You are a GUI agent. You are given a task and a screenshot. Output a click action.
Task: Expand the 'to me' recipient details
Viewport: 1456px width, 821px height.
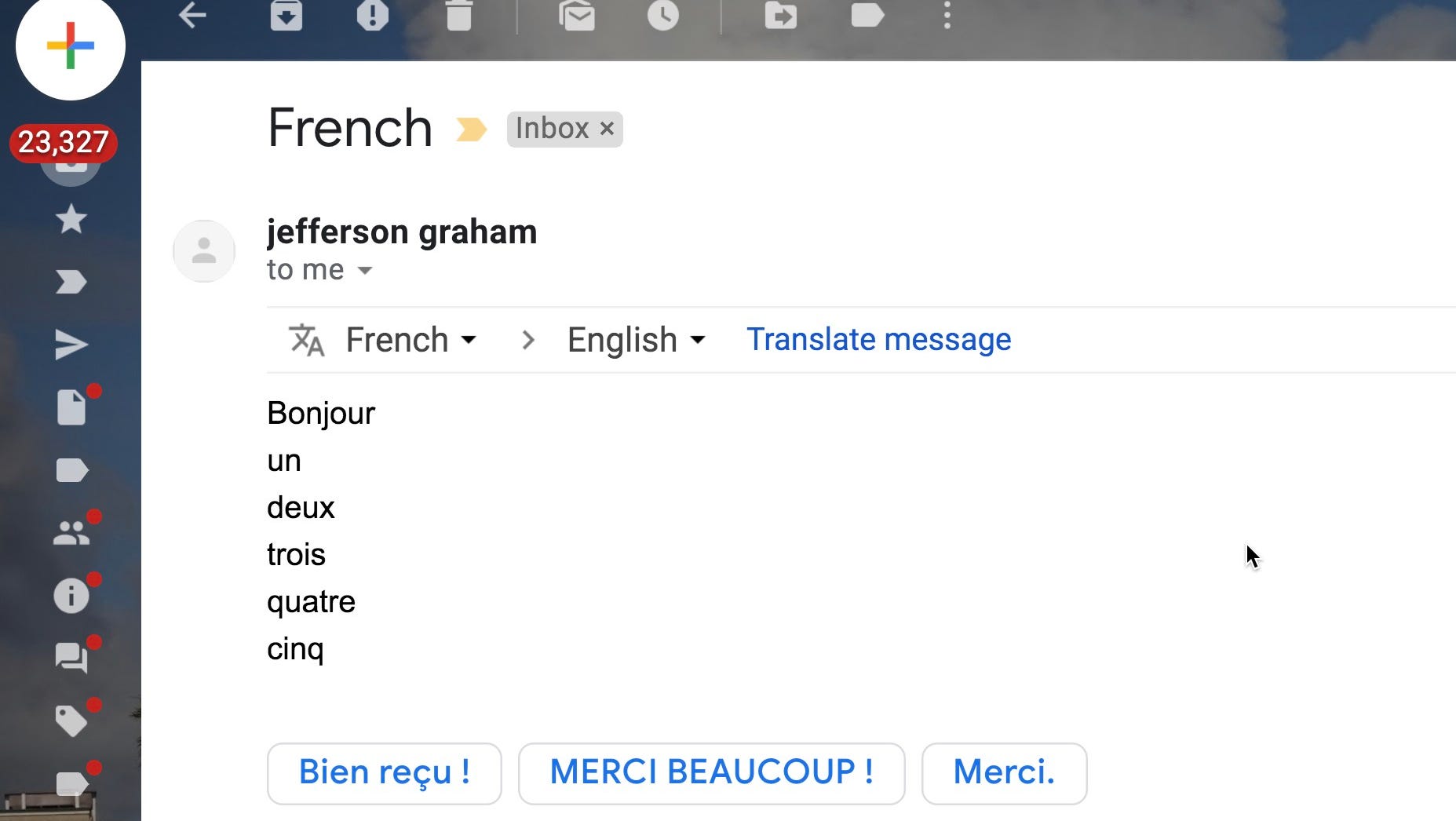[x=364, y=271]
